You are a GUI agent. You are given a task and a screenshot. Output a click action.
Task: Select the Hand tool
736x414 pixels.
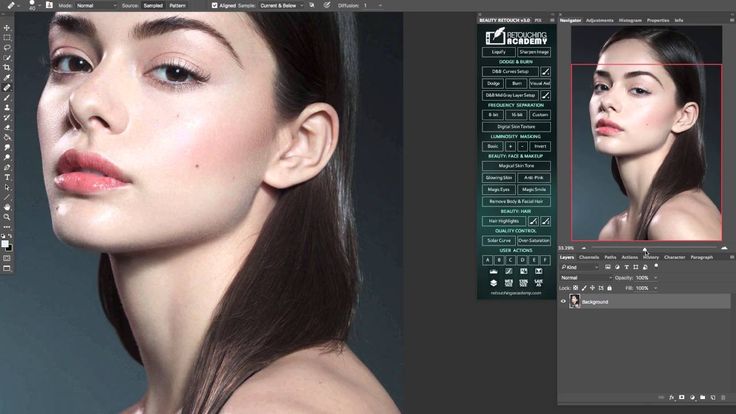point(7,207)
